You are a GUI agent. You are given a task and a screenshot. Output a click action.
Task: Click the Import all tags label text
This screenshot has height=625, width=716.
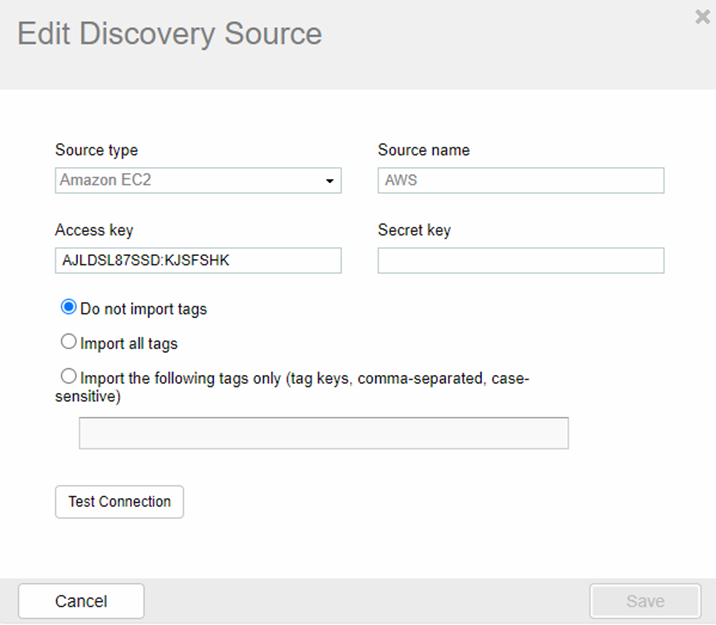[129, 343]
